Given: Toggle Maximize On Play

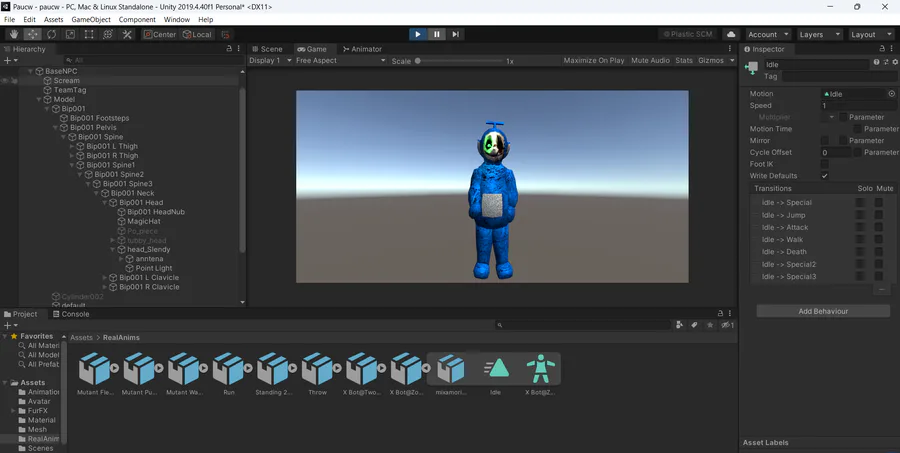Looking at the screenshot, I should [593, 61].
